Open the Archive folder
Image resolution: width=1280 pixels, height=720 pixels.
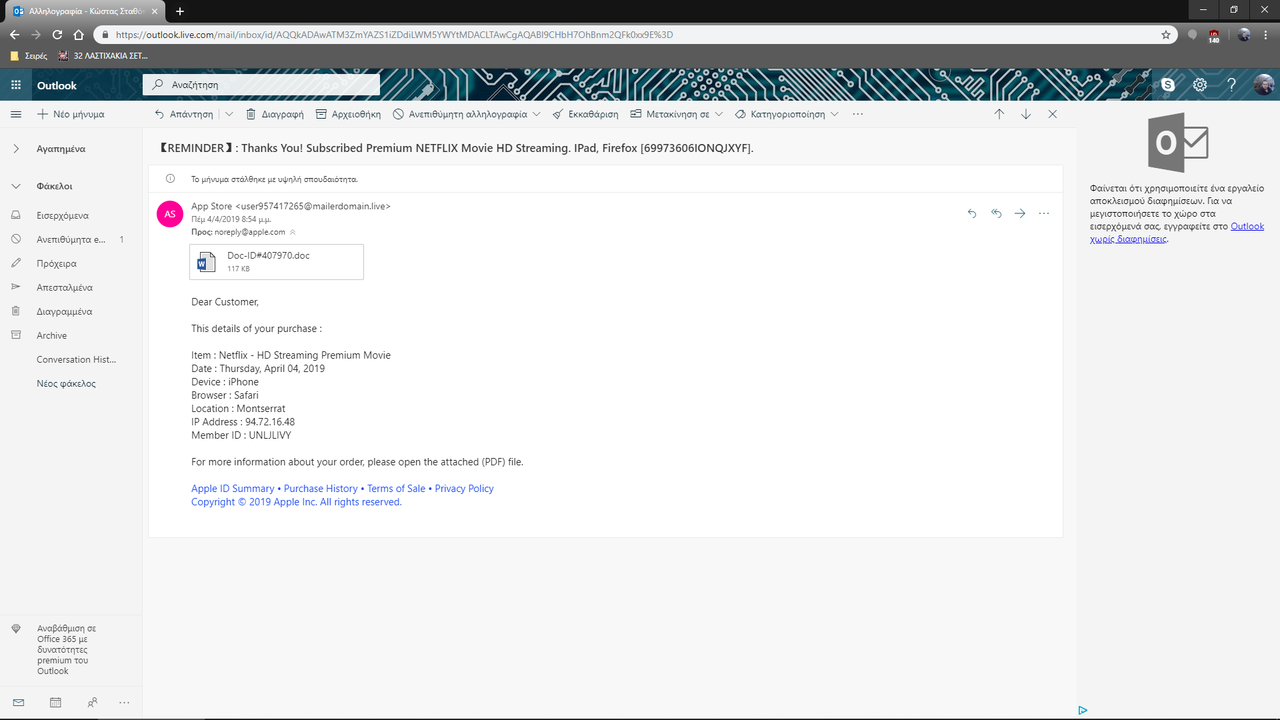point(52,335)
